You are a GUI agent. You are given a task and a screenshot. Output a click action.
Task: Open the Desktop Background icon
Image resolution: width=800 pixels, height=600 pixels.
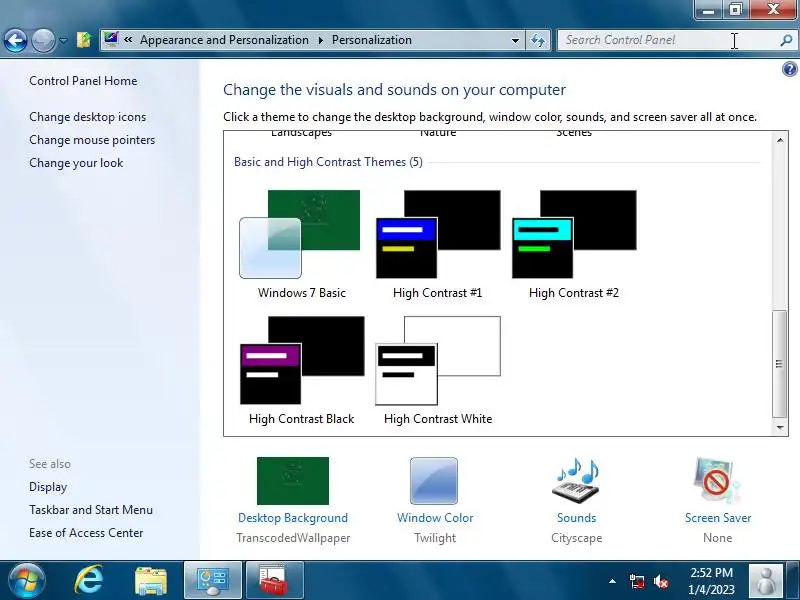293,481
